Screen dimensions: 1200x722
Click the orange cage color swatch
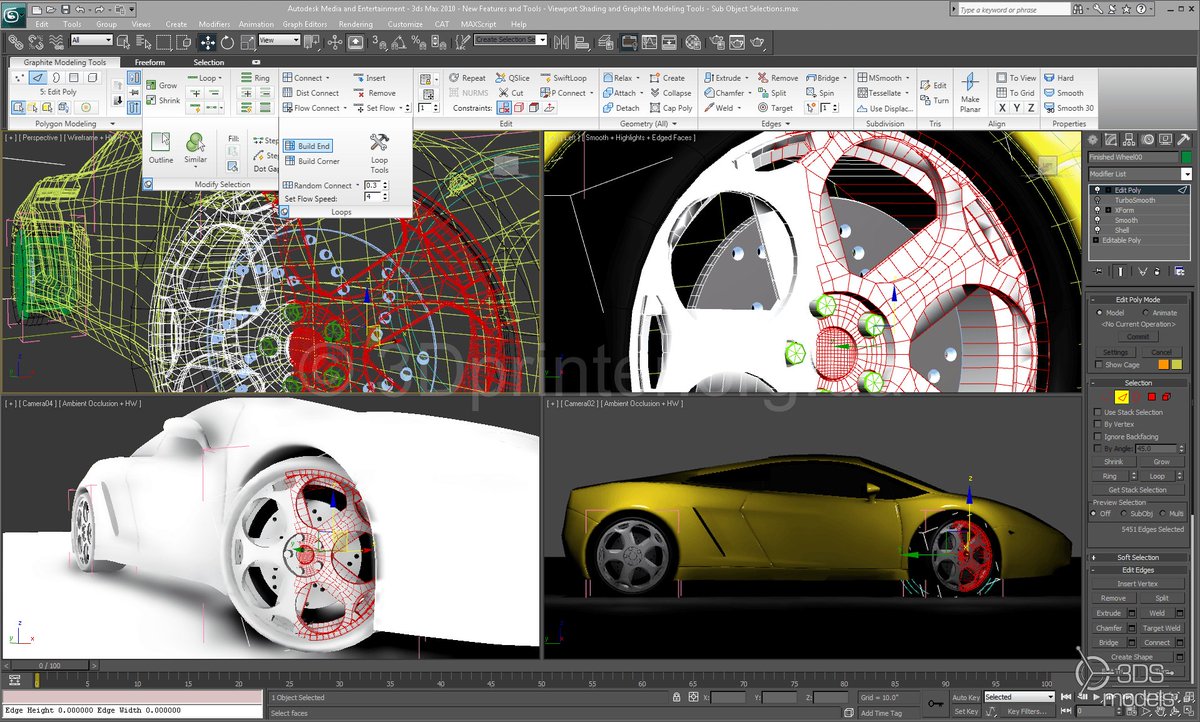(x=1163, y=365)
